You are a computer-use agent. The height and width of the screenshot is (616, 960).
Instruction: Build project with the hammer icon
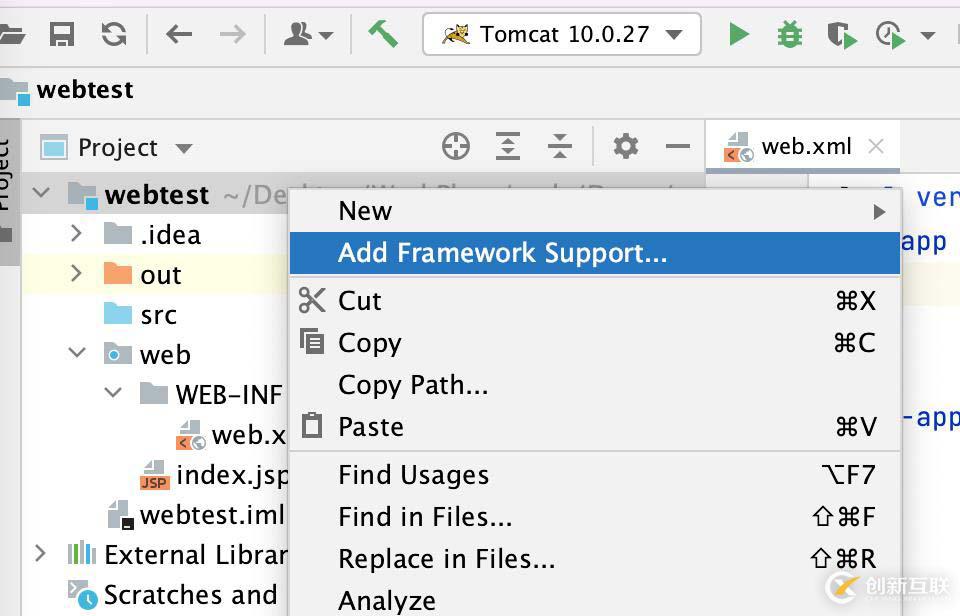click(383, 34)
